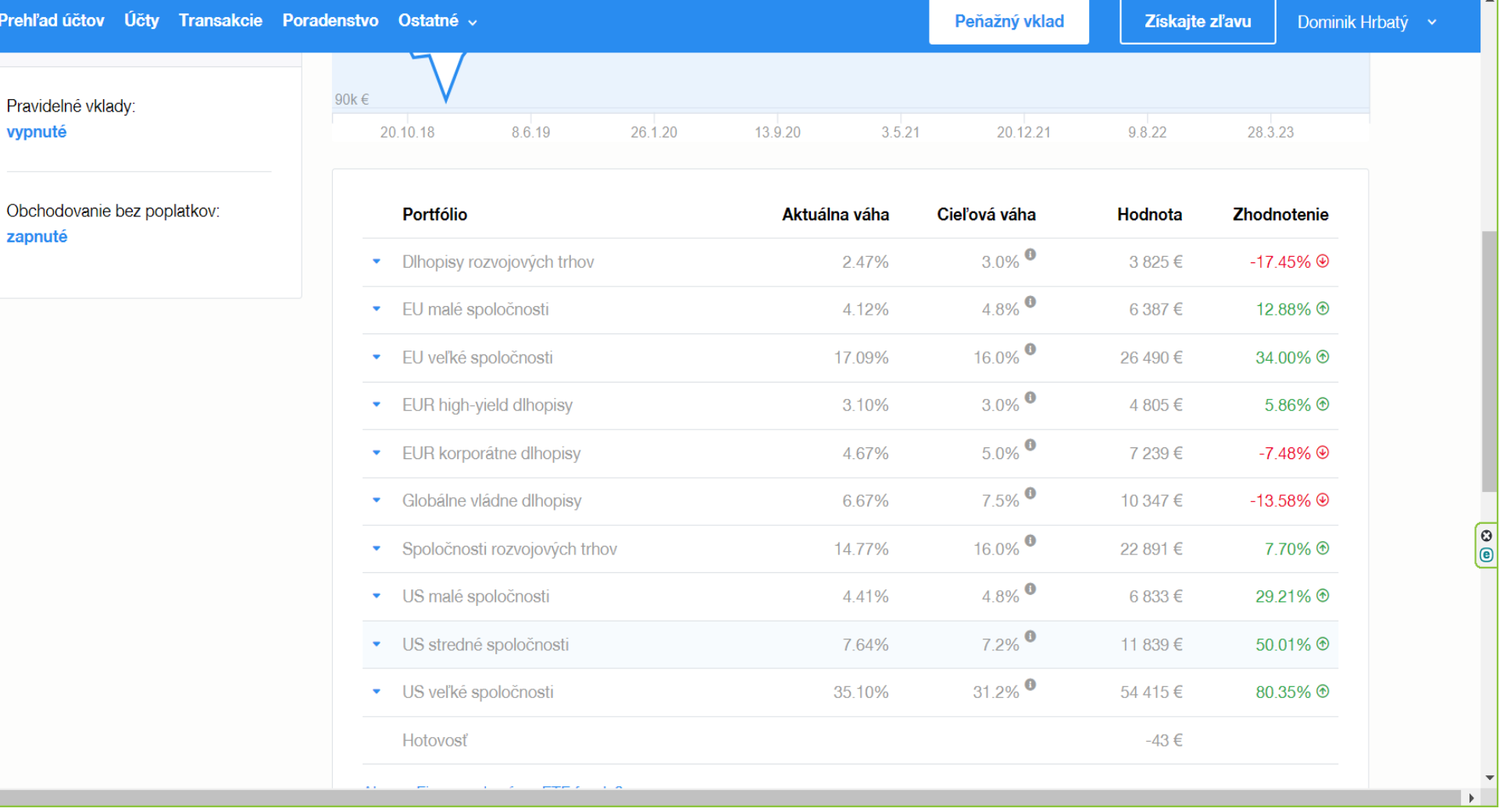Close the floating side widget with X icon
The image size is (1500, 812).
pos(1486,536)
